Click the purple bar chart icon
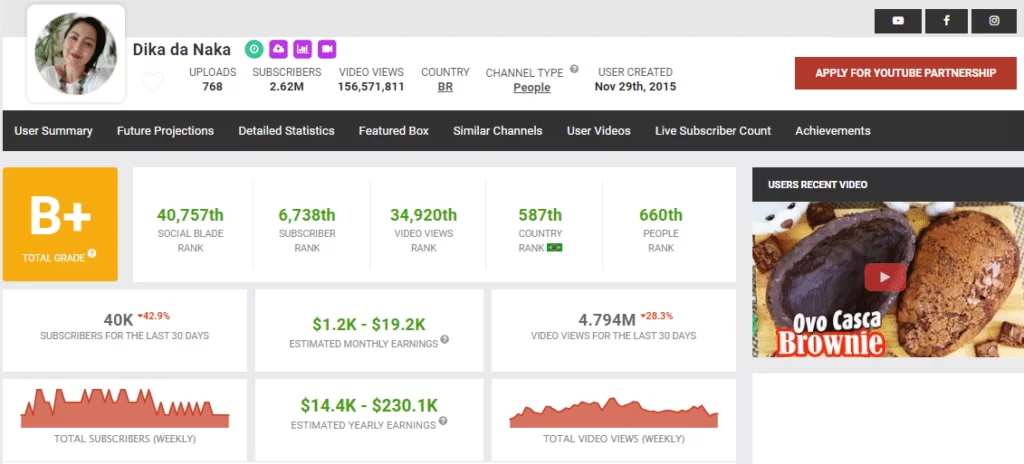Screen dimensions: 1024x464 click(x=303, y=49)
